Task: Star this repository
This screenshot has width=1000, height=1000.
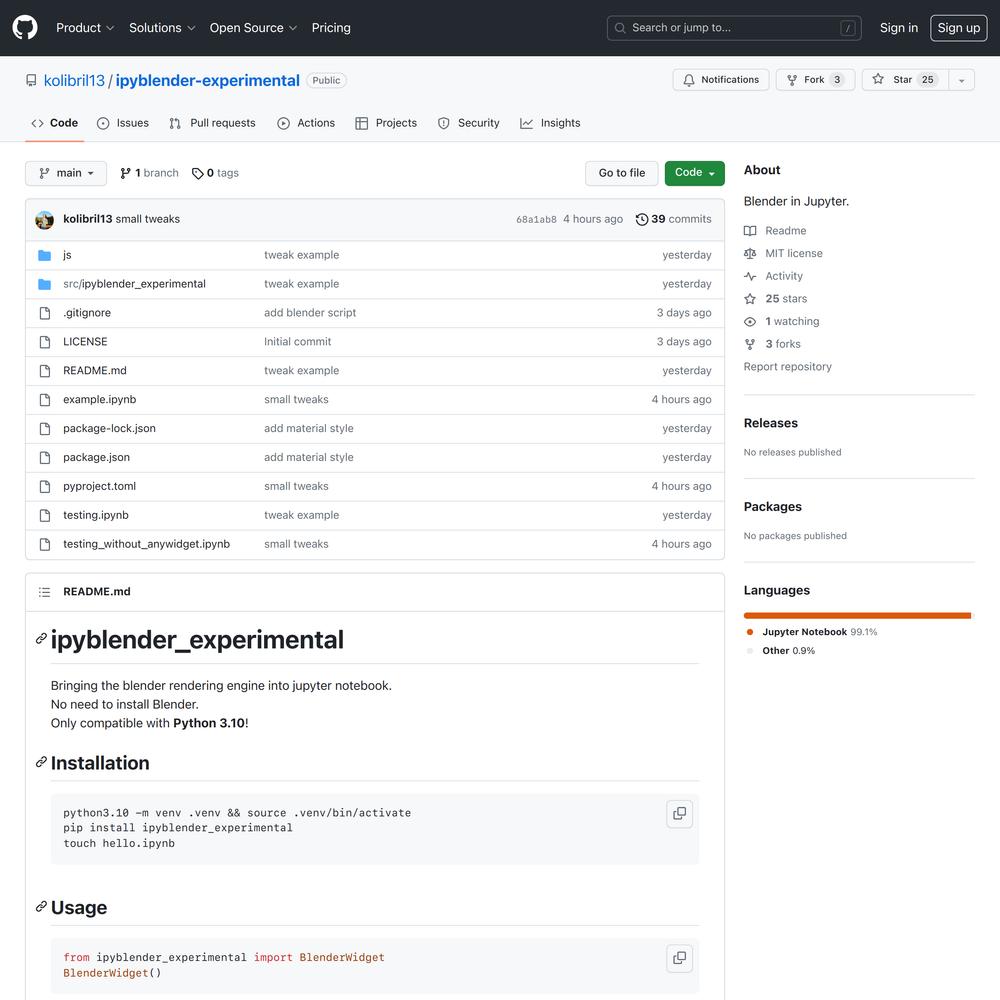Action: (905, 80)
